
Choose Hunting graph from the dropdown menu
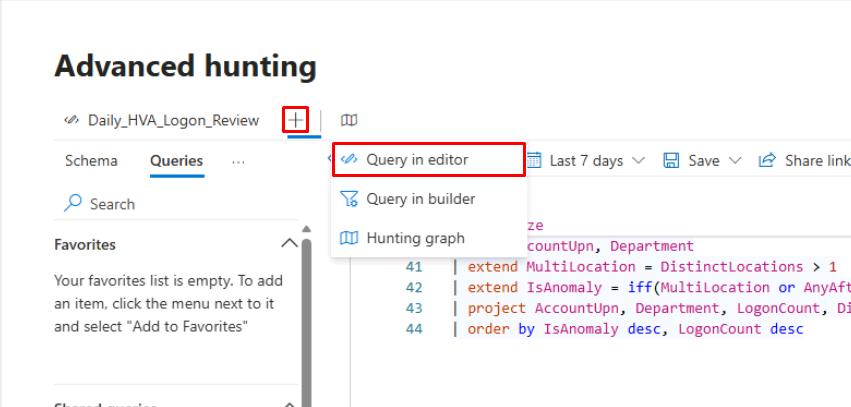(x=415, y=238)
